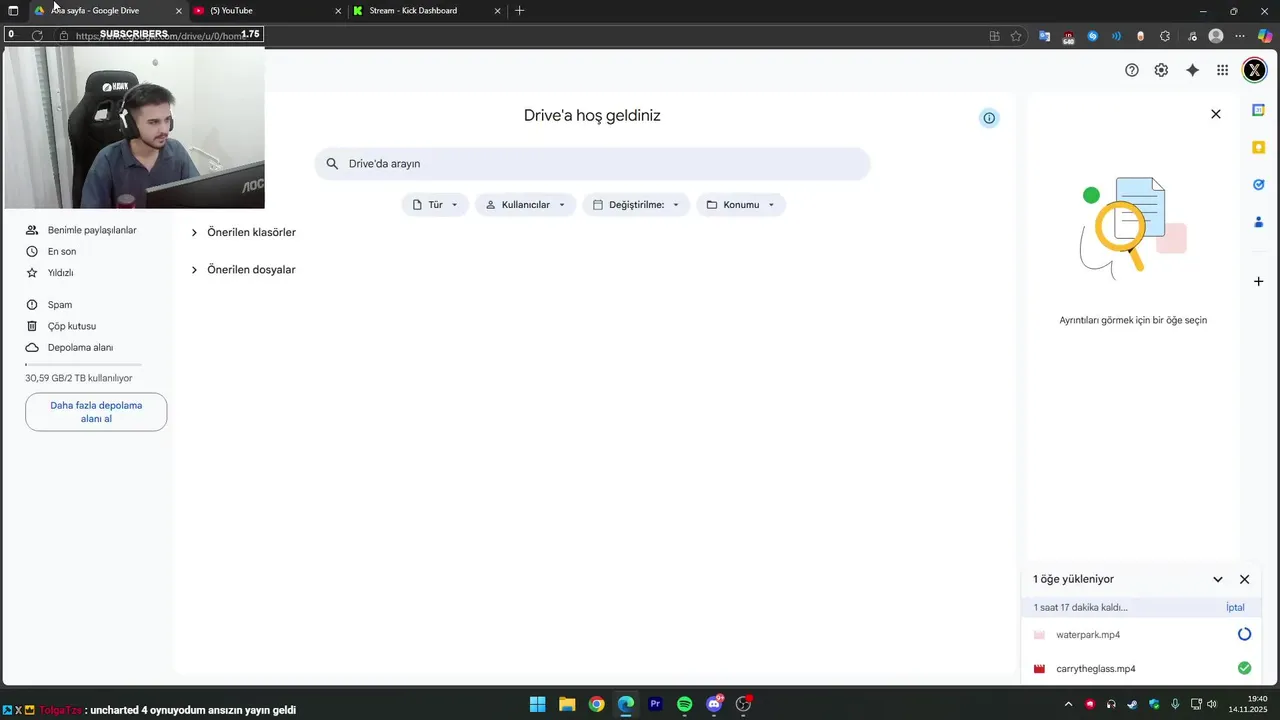The height and width of the screenshot is (720, 1280).
Task: Click İptal to cancel the upload
Action: point(1235,607)
